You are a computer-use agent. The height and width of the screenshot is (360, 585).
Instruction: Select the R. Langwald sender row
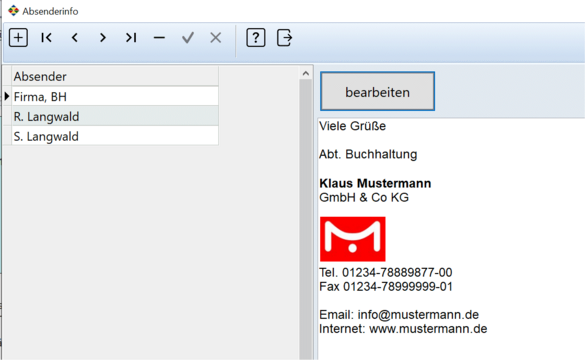[115, 116]
